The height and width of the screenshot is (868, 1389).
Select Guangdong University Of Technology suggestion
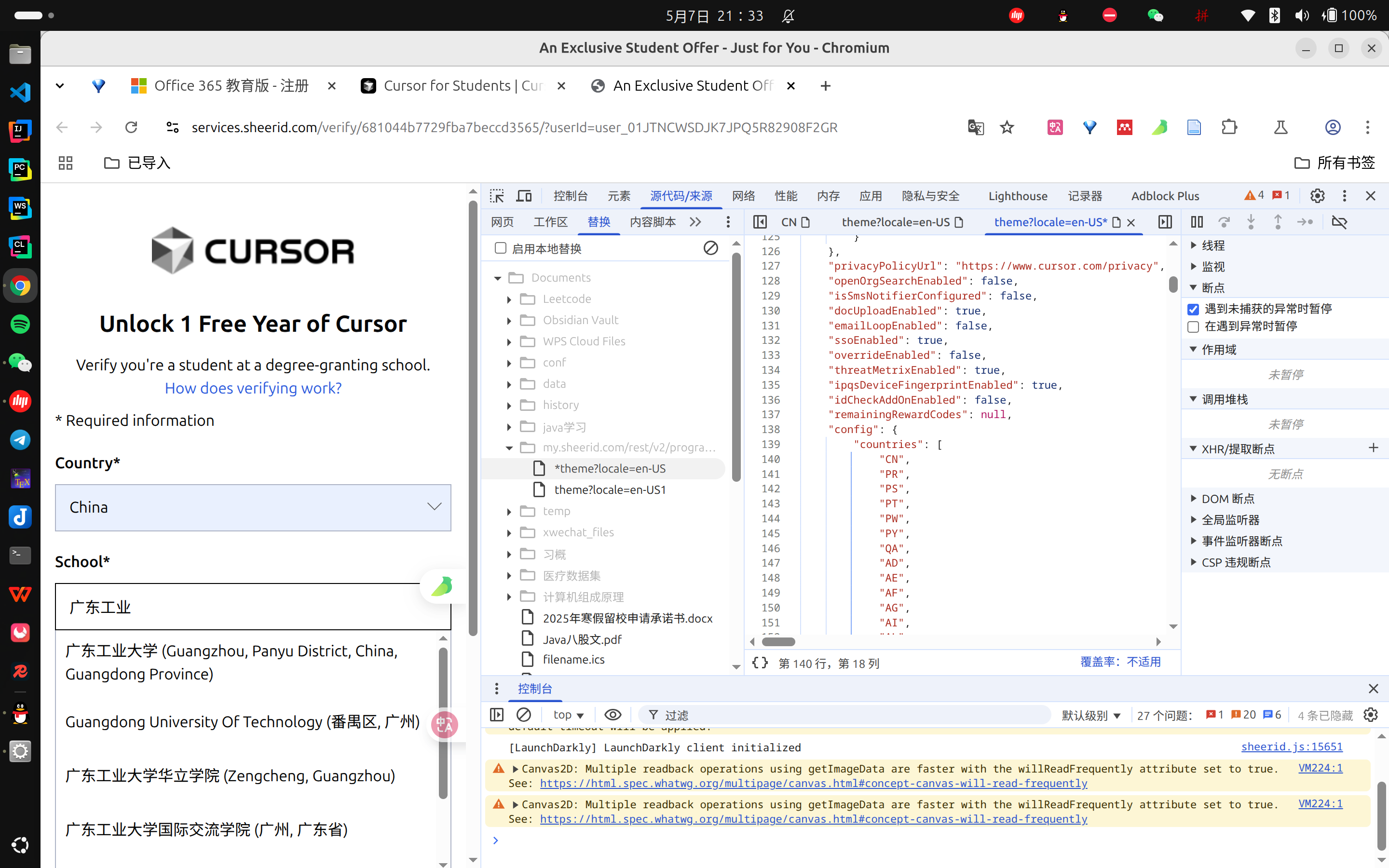(242, 721)
